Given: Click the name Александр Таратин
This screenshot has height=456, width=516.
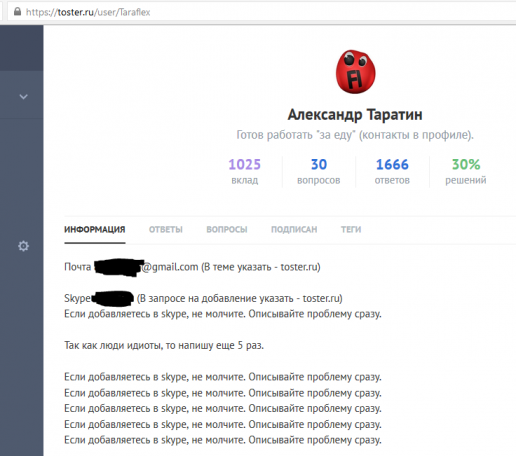Looking at the screenshot, I should tap(355, 115).
